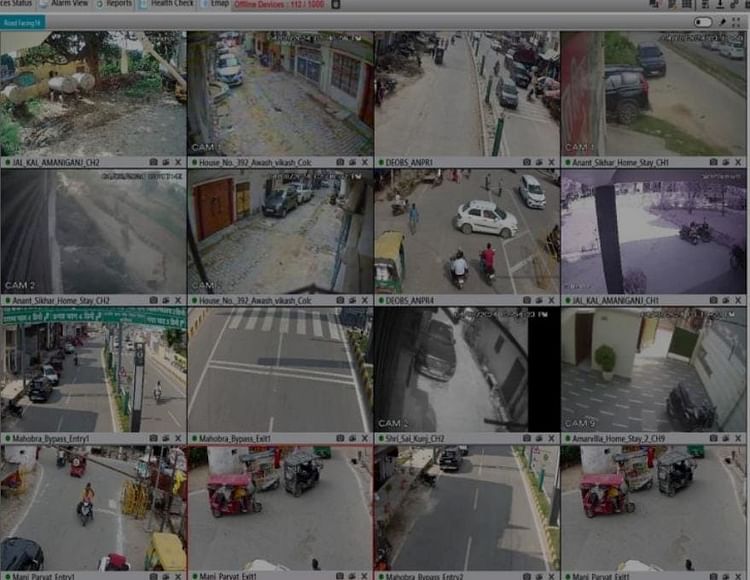Select the DEOBS_ANPR4 camera video feed
Viewport: 750px width, 580px height.
466,230
